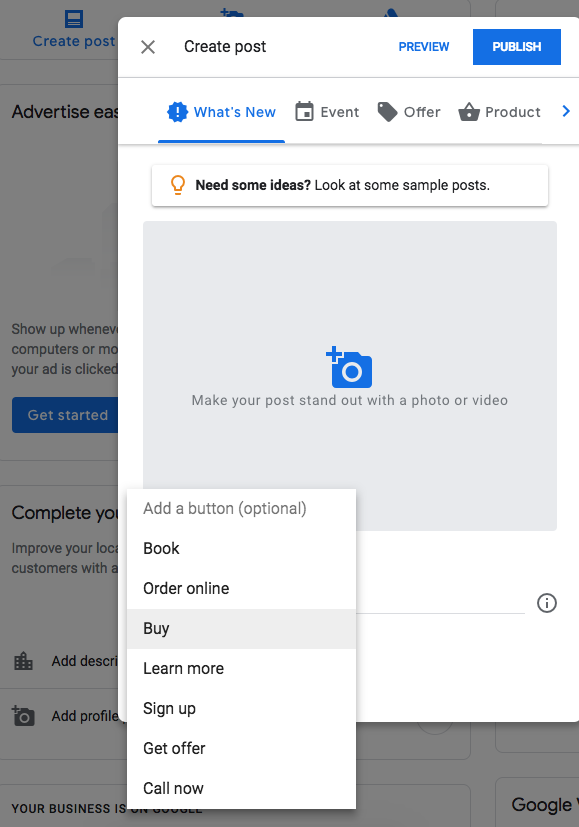Click the camera icon to add a photo
Screen dimensions: 579x827
pyautogui.click(x=349, y=368)
